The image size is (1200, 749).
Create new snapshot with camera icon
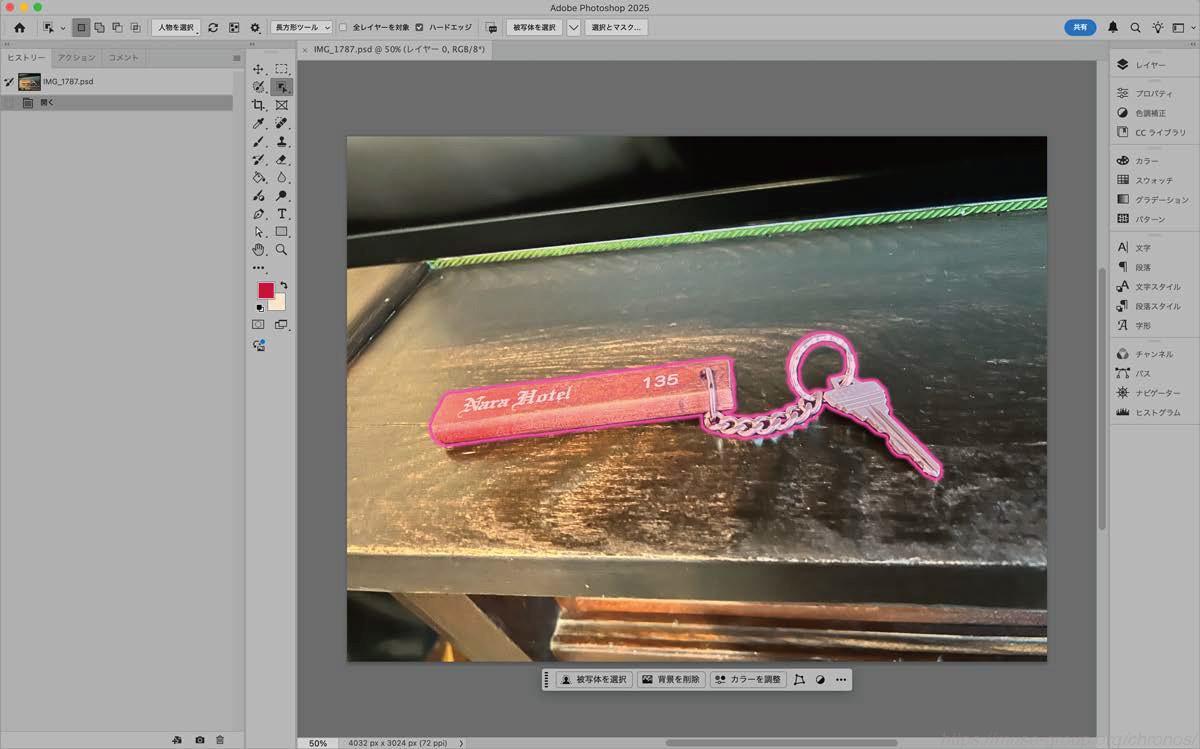pyautogui.click(x=200, y=740)
